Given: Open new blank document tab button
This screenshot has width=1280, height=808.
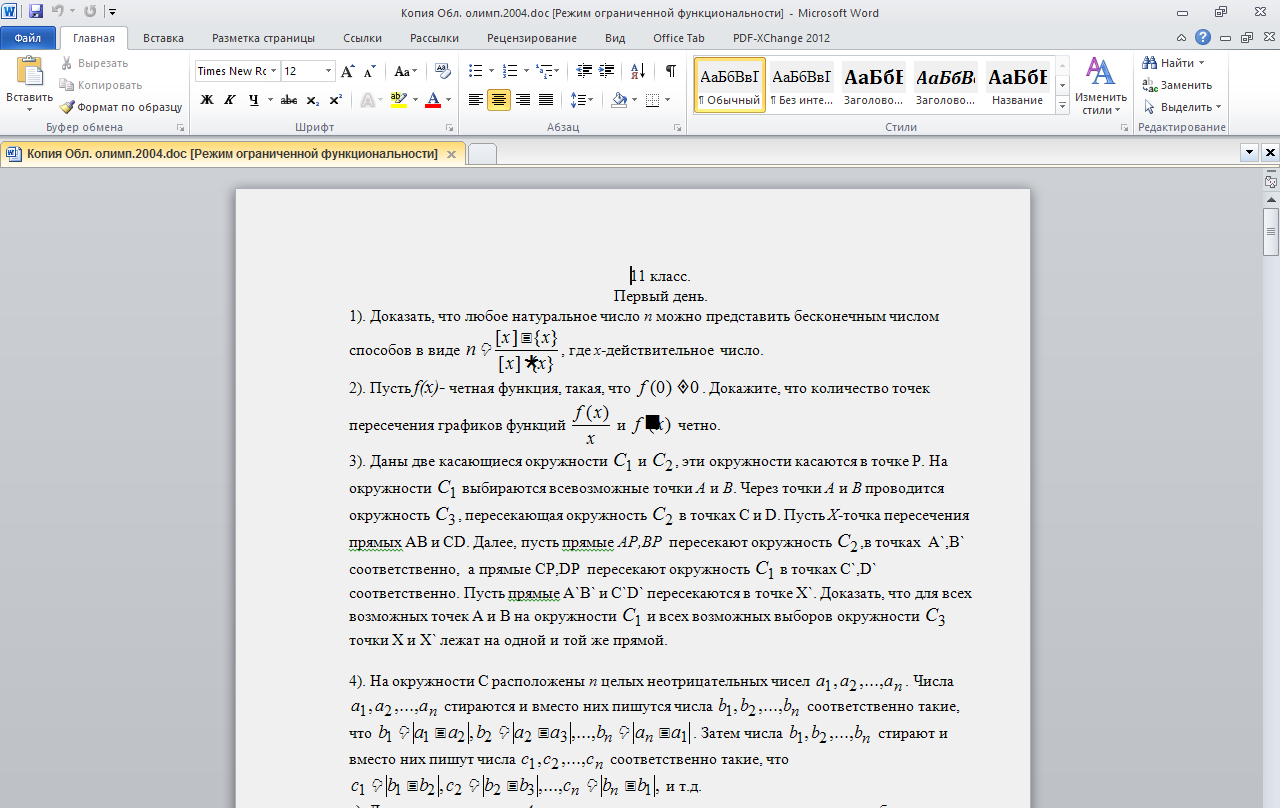Looking at the screenshot, I should click(482, 154).
